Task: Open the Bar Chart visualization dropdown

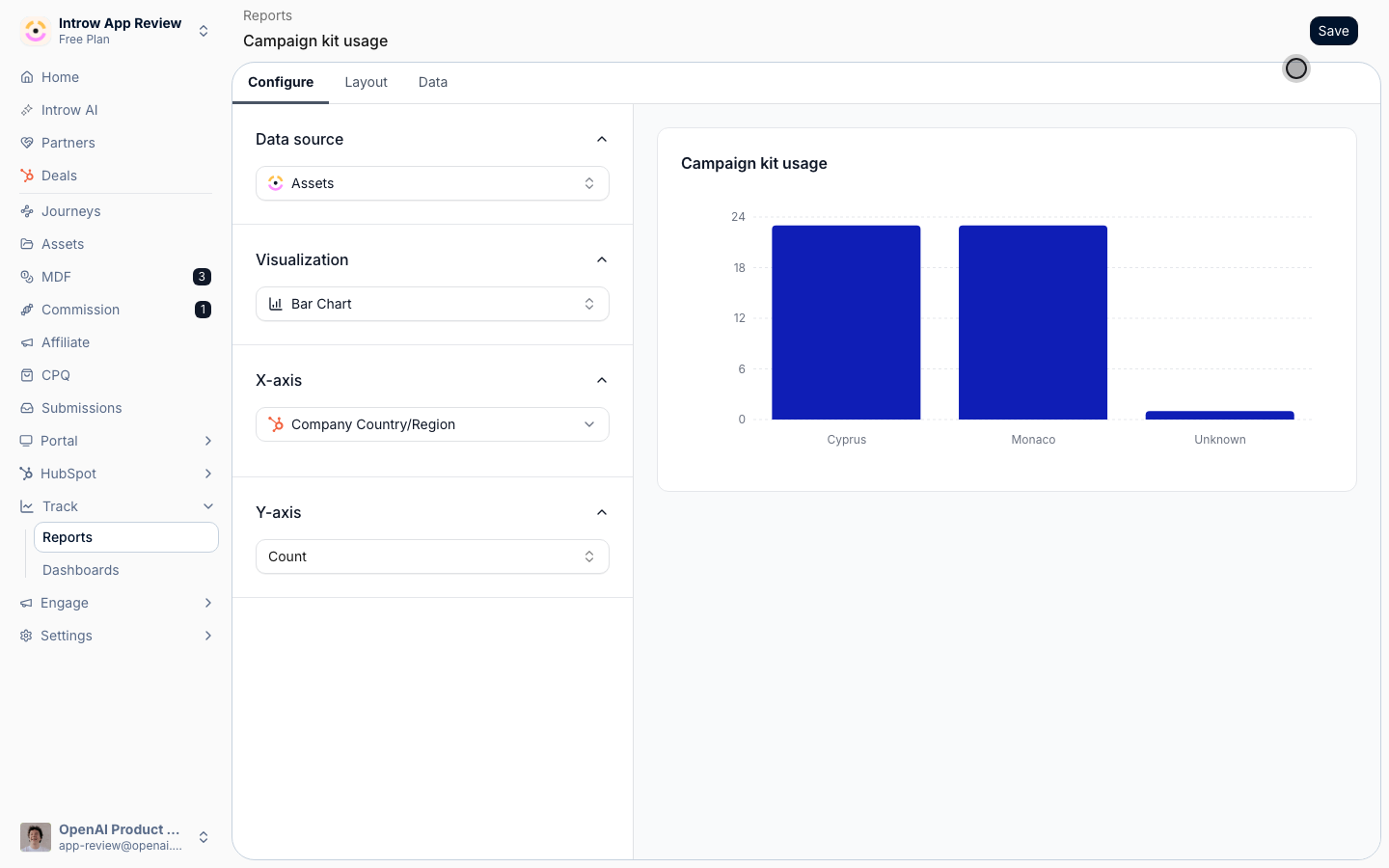Action: (432, 304)
